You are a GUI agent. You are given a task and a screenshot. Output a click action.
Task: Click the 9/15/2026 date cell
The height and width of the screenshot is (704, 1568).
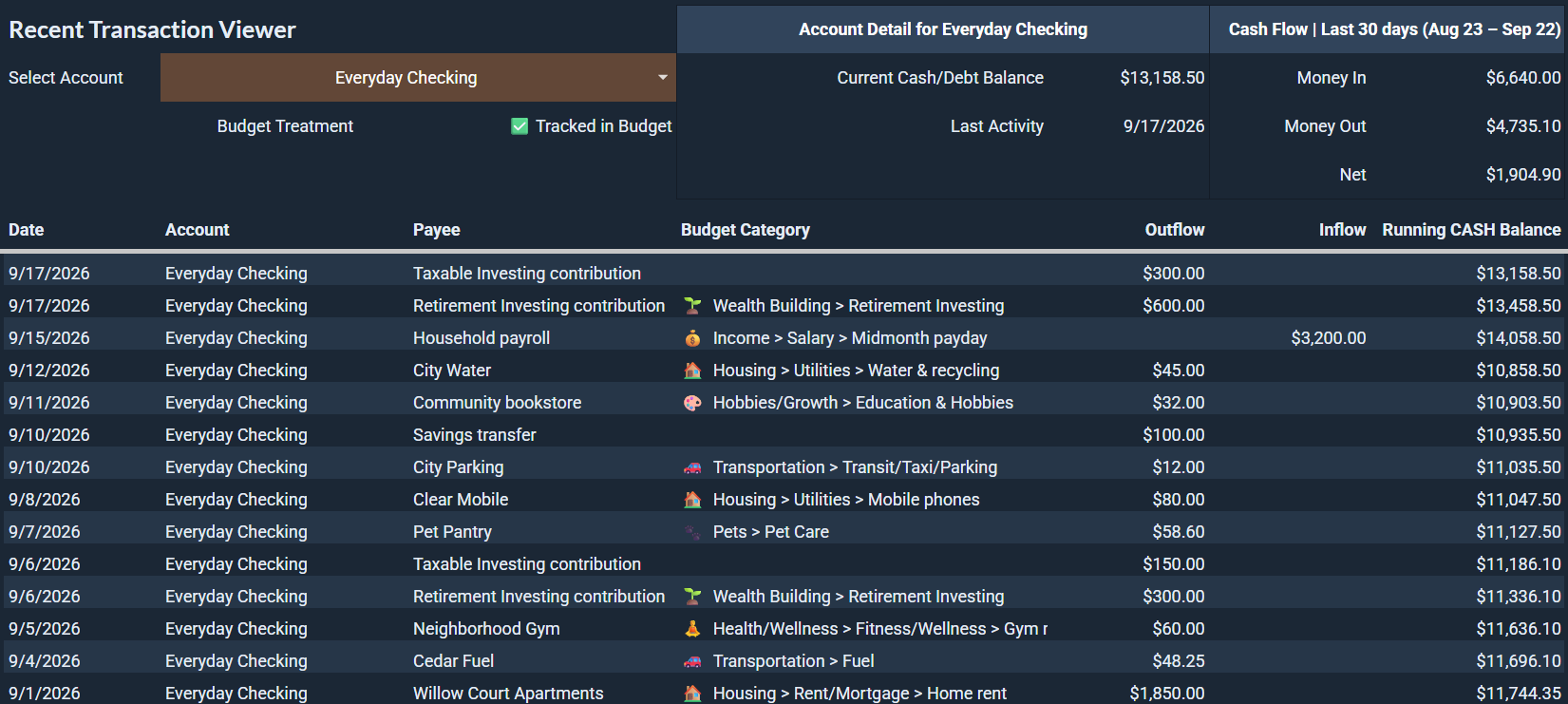(x=49, y=338)
